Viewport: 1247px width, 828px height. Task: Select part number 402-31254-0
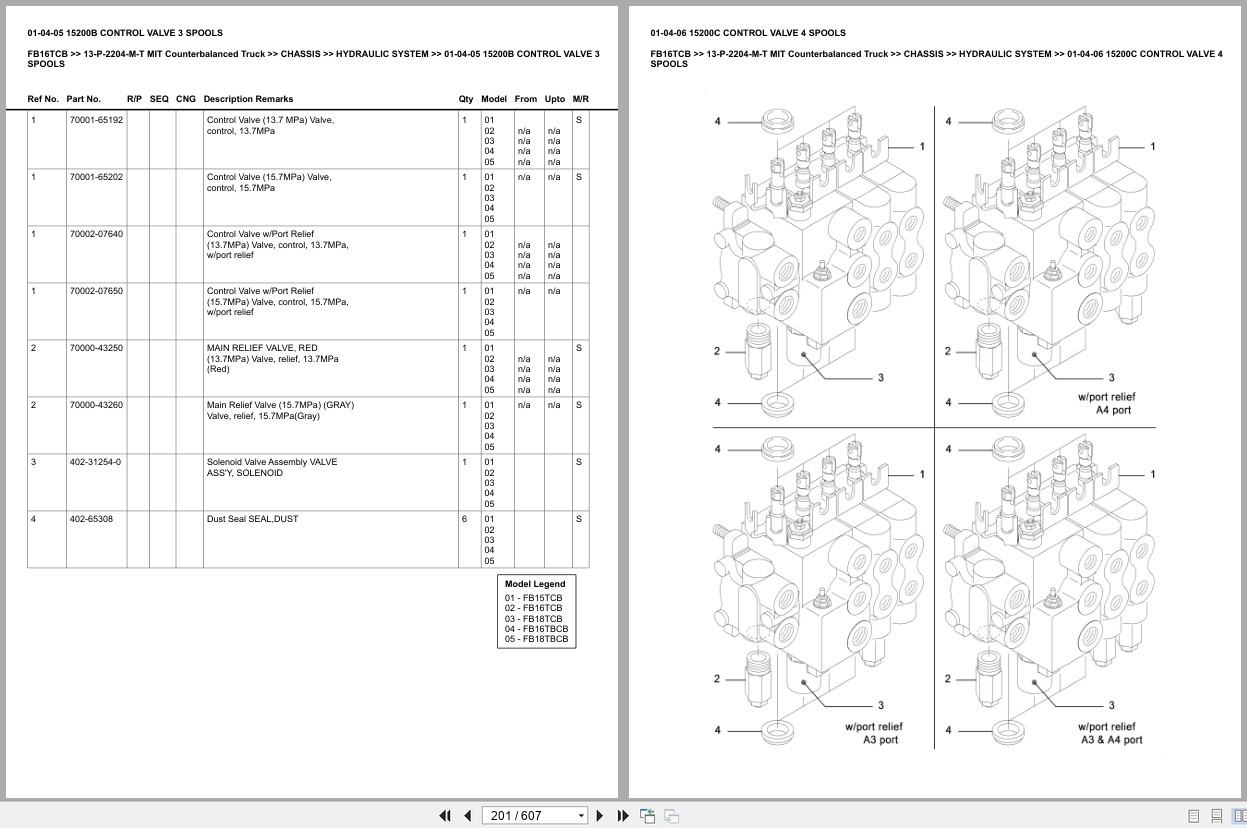point(95,462)
